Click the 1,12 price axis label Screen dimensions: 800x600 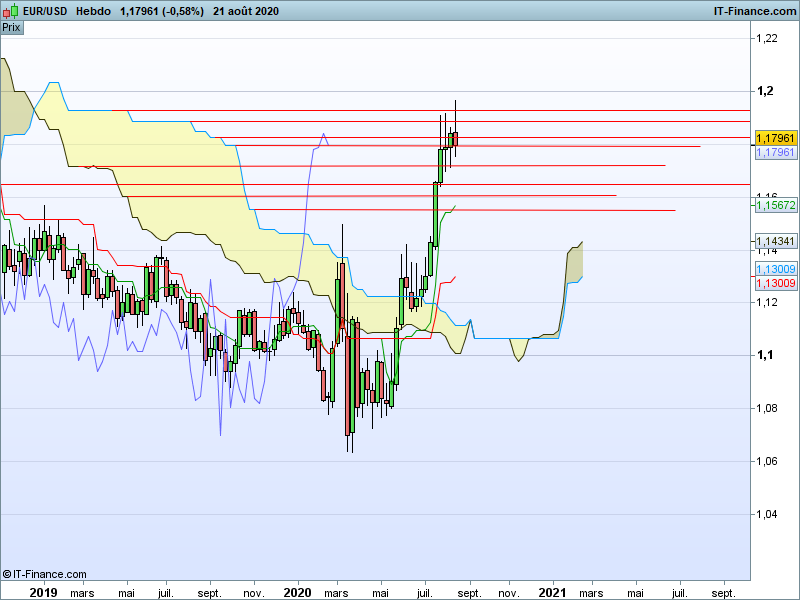pos(767,302)
